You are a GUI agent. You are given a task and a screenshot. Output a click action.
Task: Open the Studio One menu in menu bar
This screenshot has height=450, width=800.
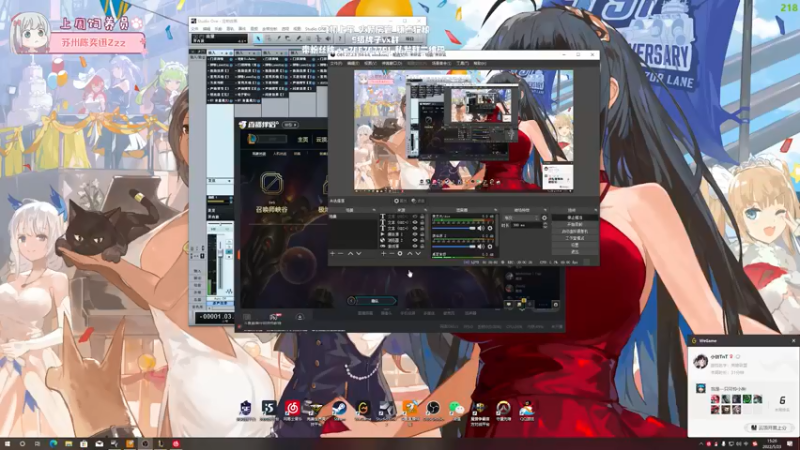click(x=313, y=29)
